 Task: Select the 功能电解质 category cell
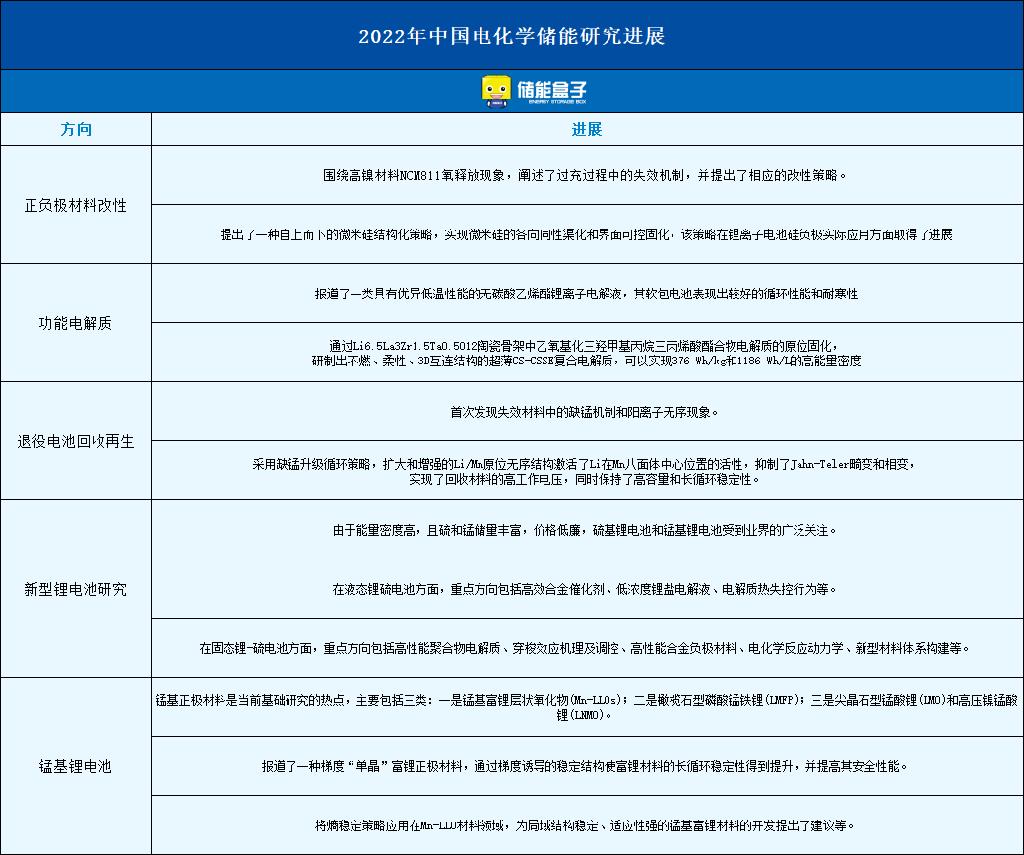(76, 323)
